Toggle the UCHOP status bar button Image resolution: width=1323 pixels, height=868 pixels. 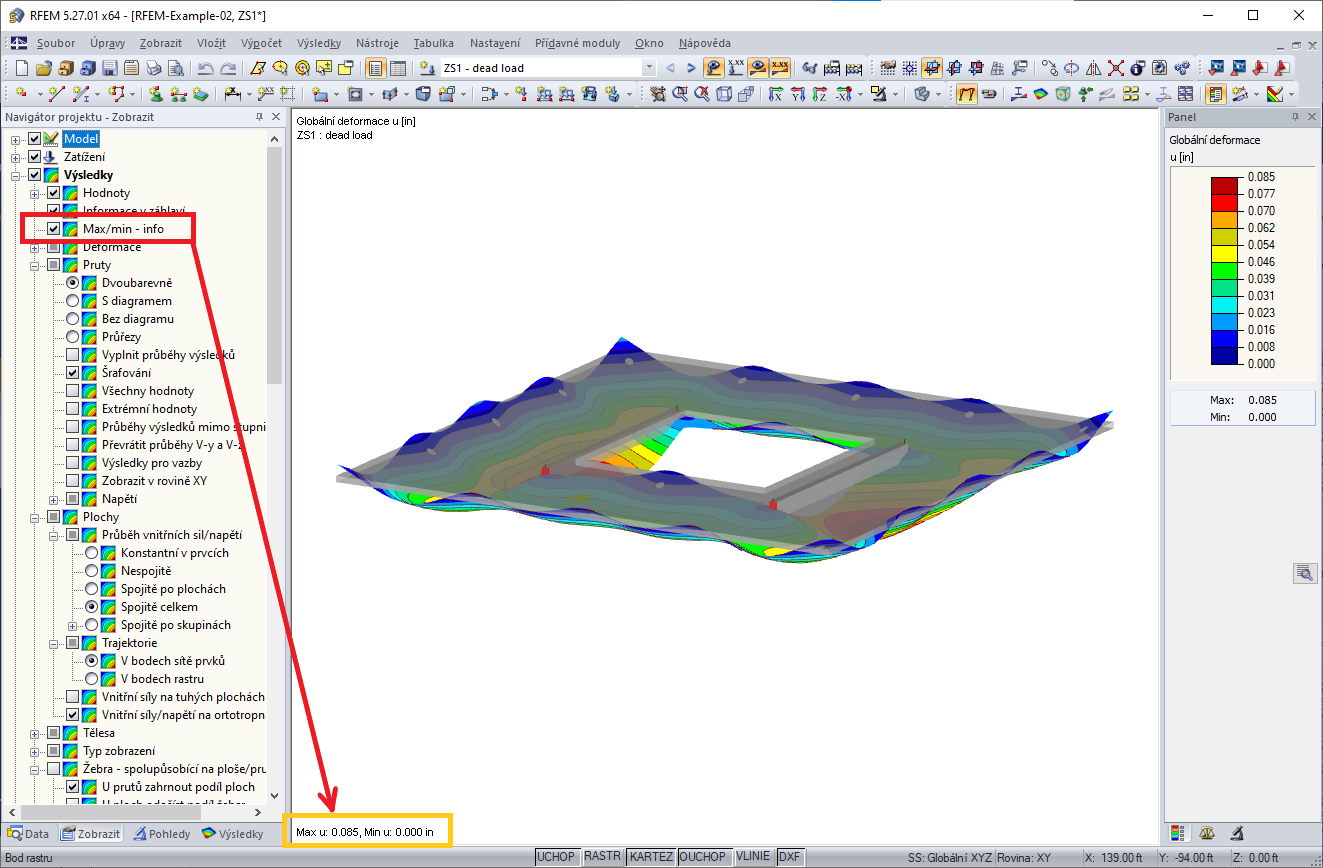tap(556, 857)
